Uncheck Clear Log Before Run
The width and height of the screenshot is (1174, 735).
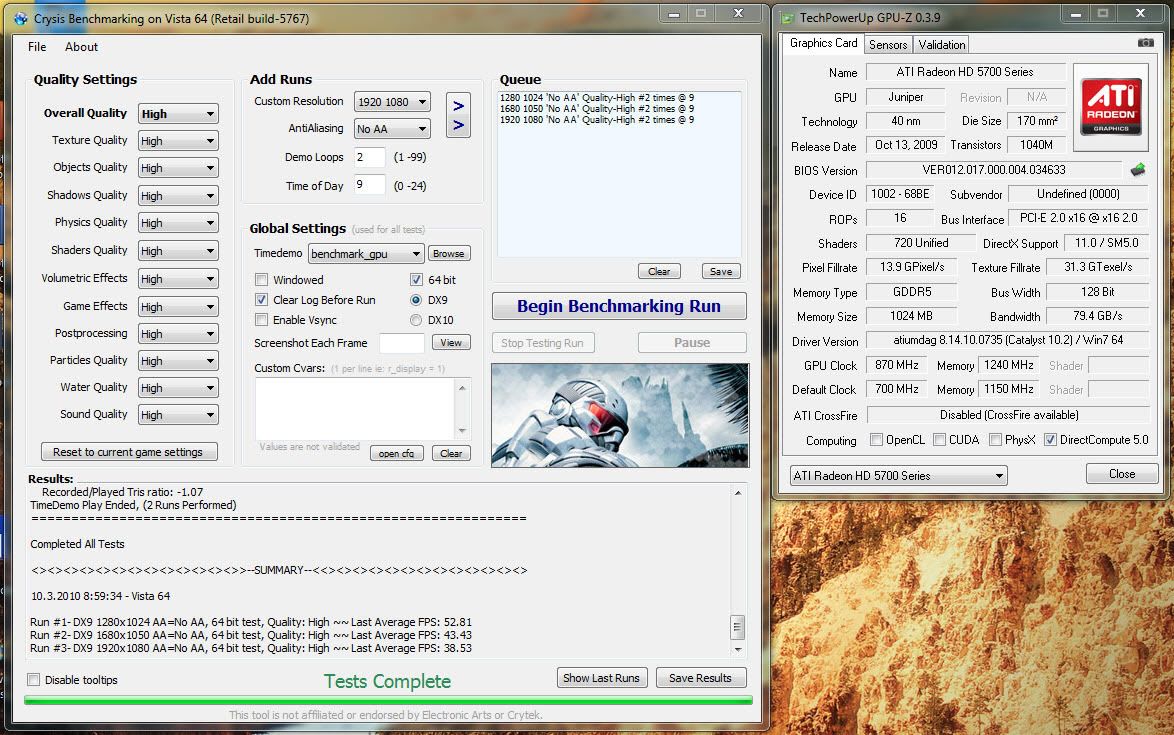[261, 300]
